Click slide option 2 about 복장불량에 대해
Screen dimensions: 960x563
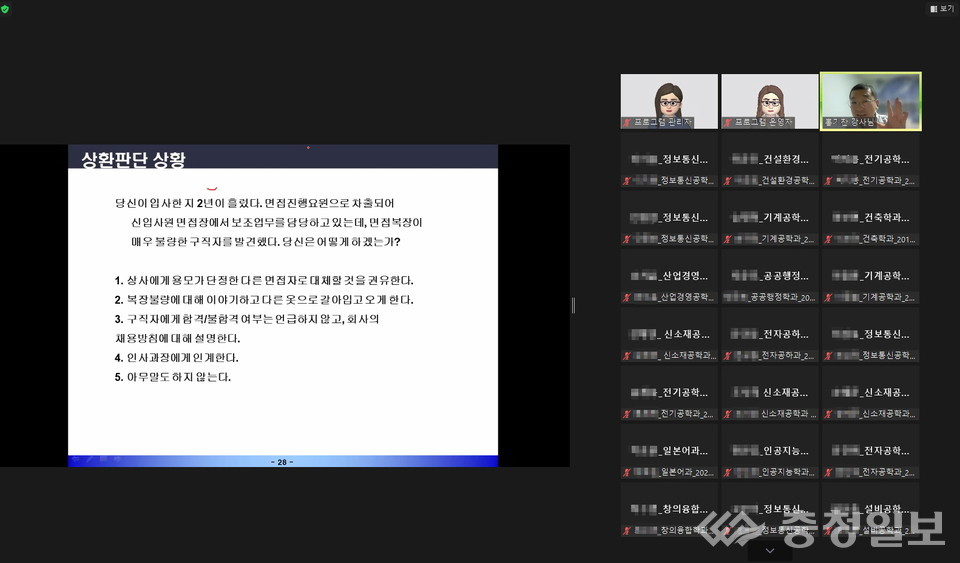click(x=264, y=300)
